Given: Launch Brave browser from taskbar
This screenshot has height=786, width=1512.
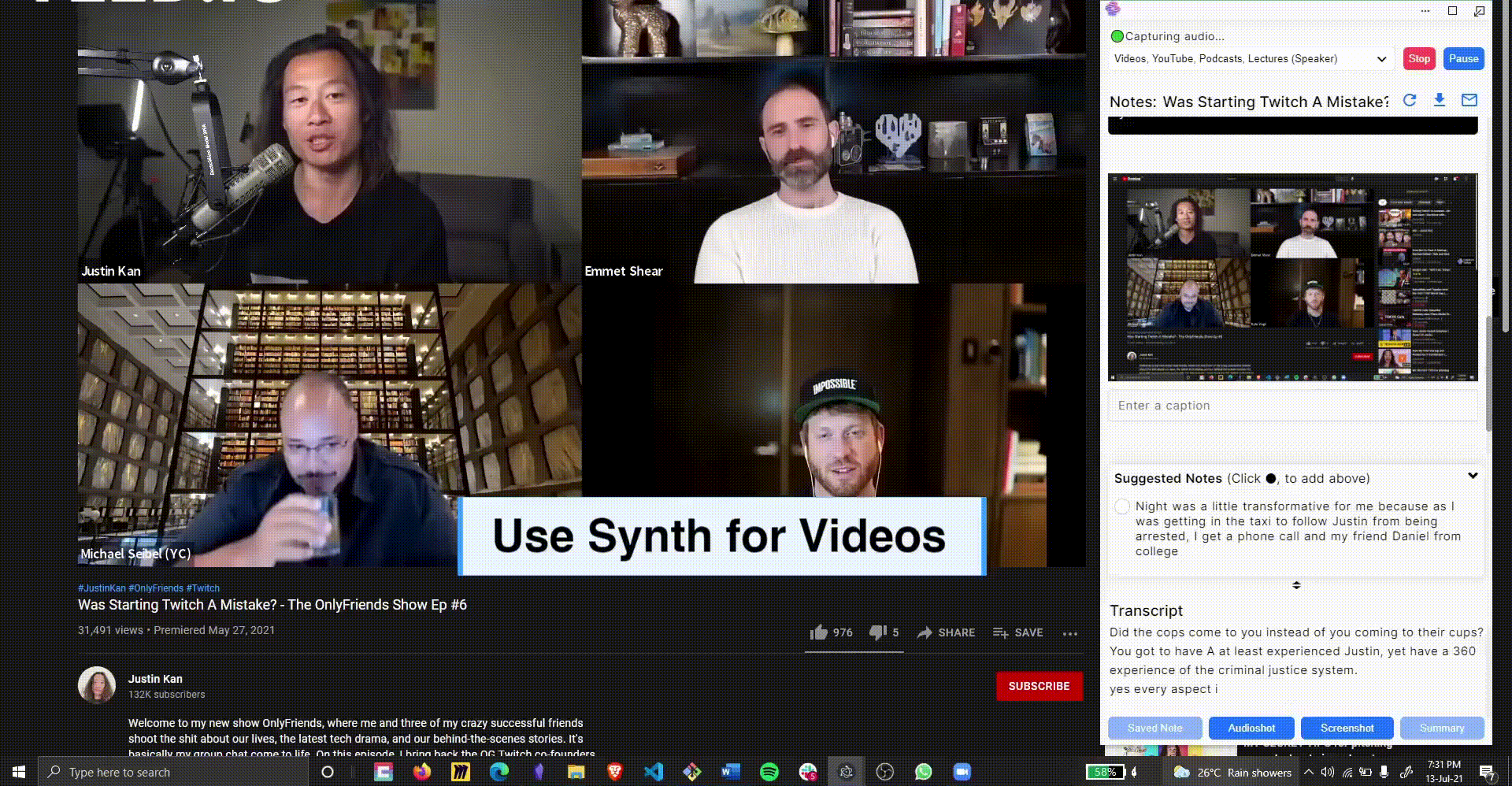Looking at the screenshot, I should [x=615, y=772].
